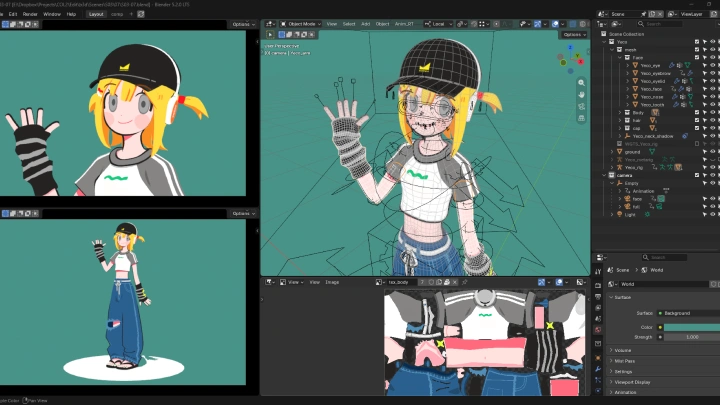This screenshot has width=720, height=405.
Task: Click the select tool icon in the 3D viewport header row
Action: 270,34
